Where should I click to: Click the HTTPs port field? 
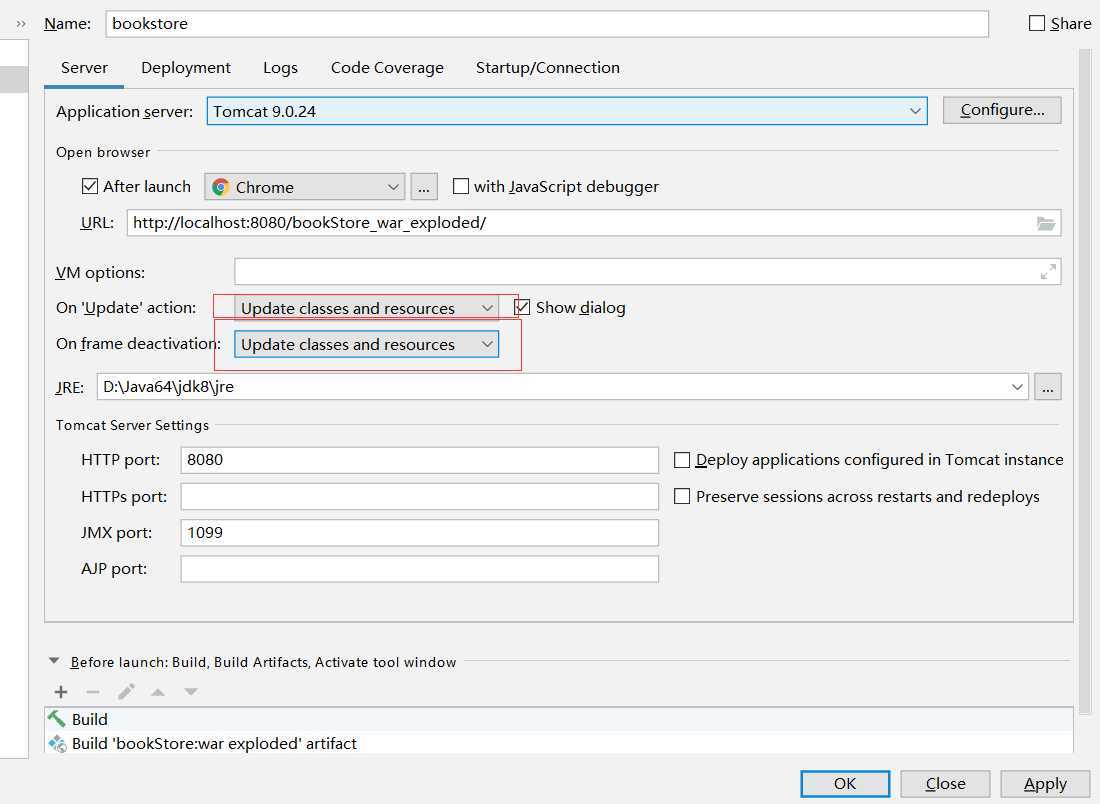tap(420, 496)
